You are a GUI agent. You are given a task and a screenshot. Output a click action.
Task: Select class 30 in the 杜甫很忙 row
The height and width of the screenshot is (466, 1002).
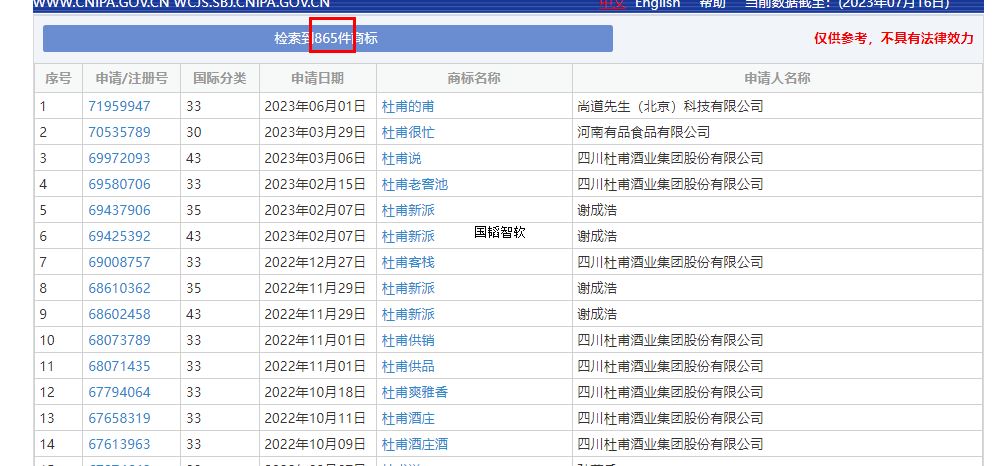(194, 132)
